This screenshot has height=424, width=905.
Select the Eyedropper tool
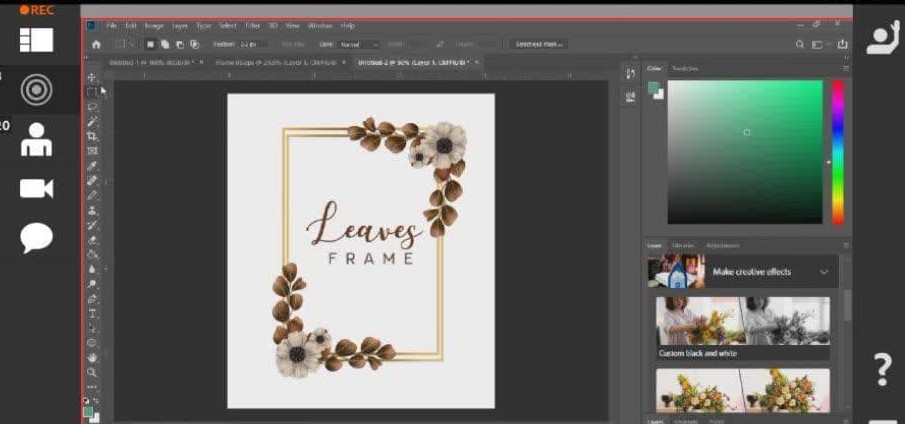(92, 166)
